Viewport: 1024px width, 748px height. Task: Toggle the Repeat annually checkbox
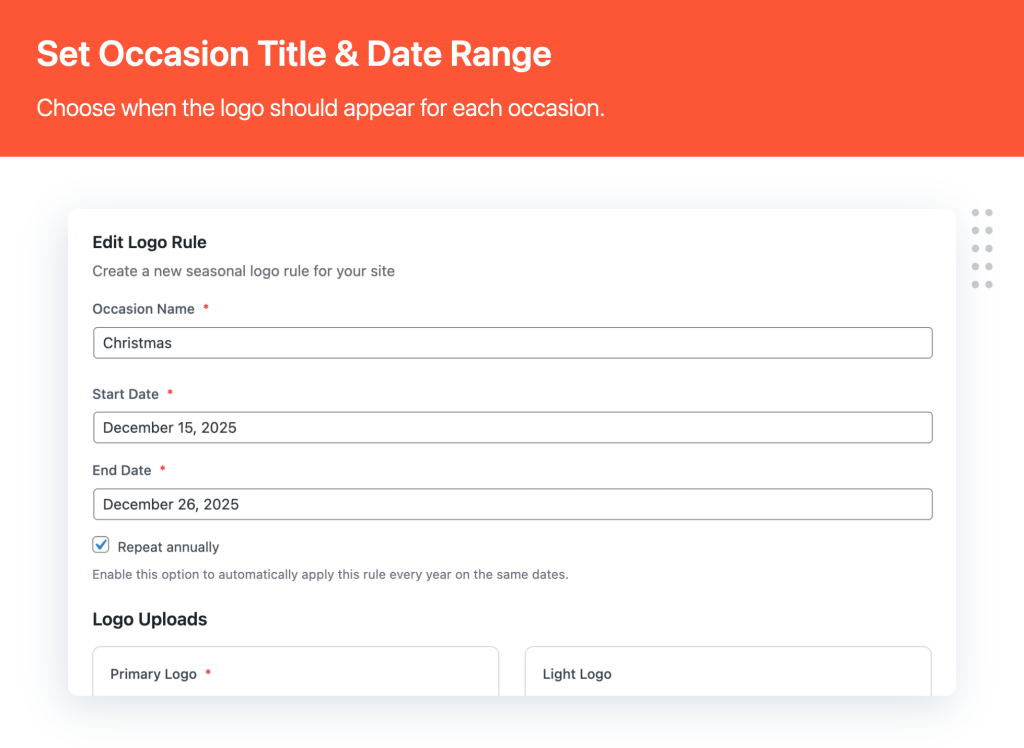[x=101, y=545]
